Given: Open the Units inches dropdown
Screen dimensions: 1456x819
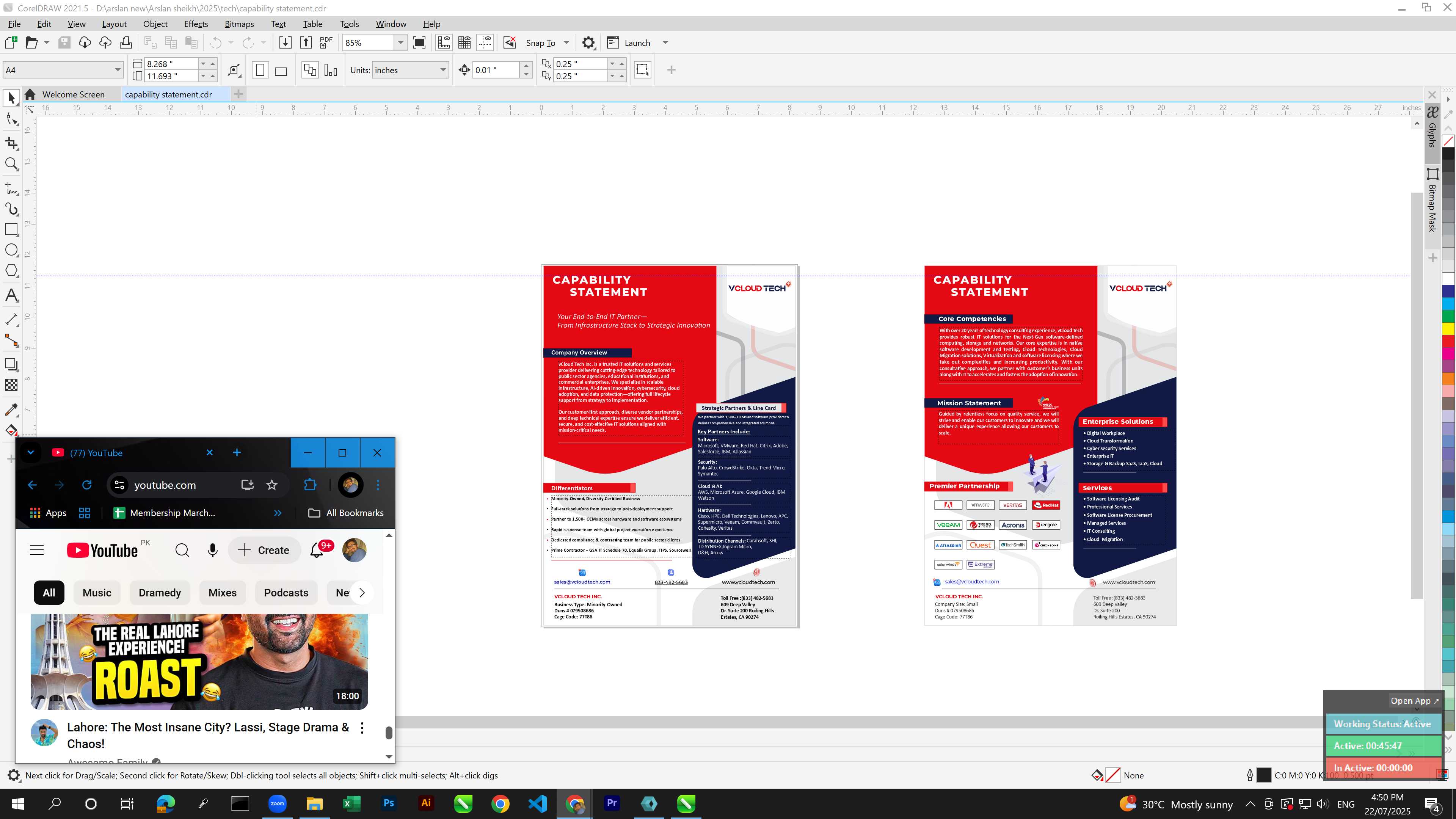Looking at the screenshot, I should point(443,70).
